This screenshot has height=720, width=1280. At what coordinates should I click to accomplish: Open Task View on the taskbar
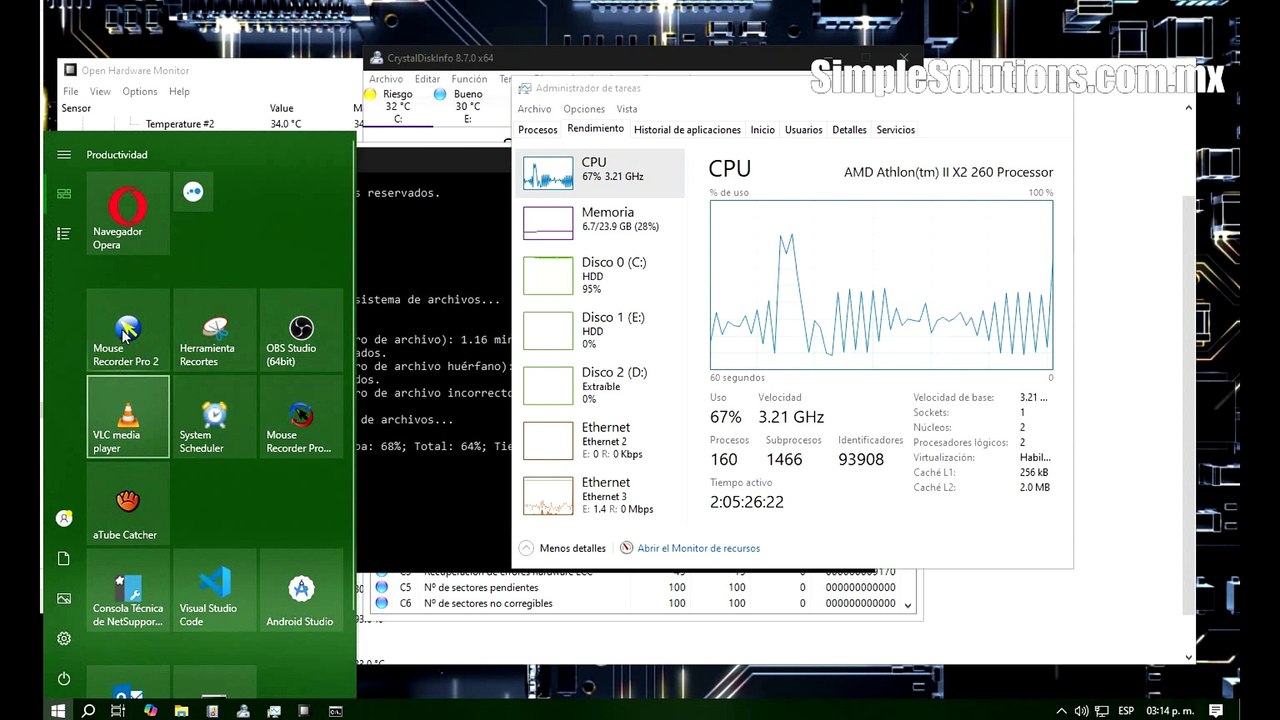(118, 711)
